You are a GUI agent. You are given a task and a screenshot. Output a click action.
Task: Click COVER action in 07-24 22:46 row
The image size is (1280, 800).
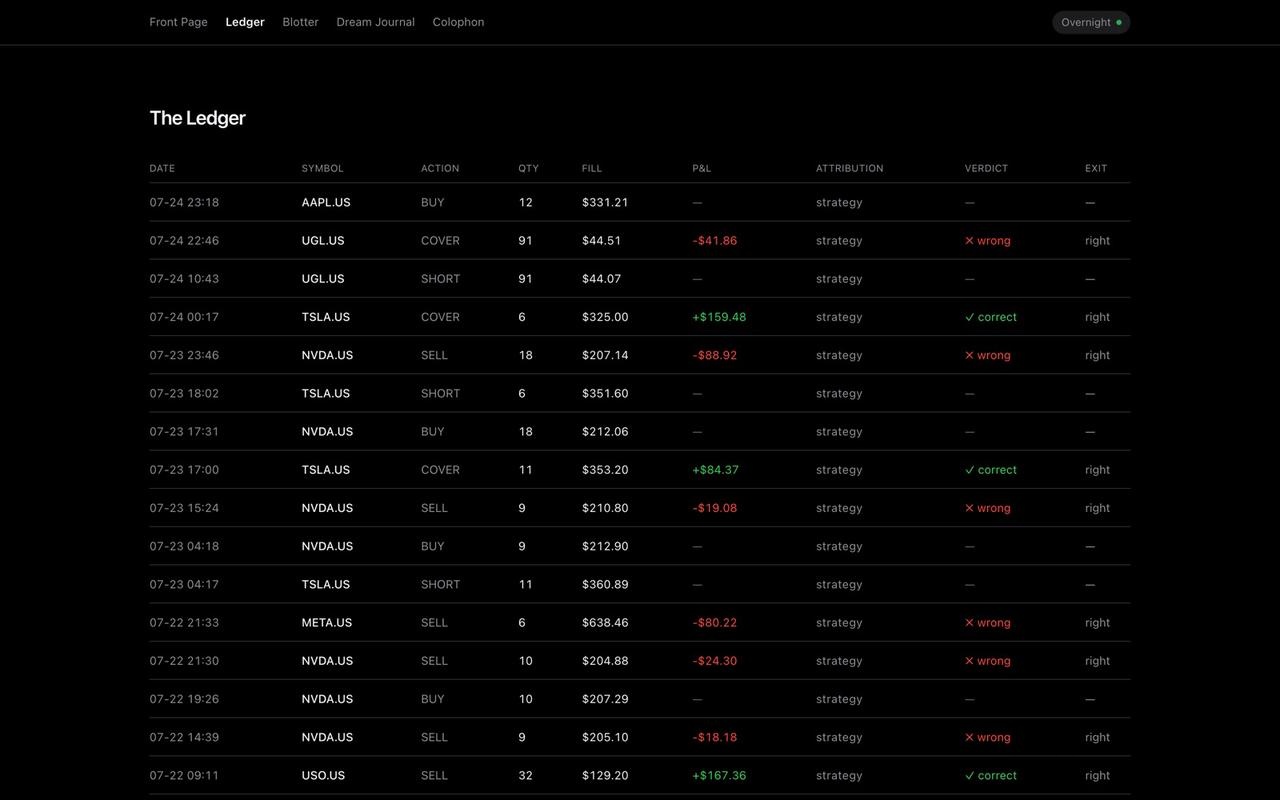(440, 240)
